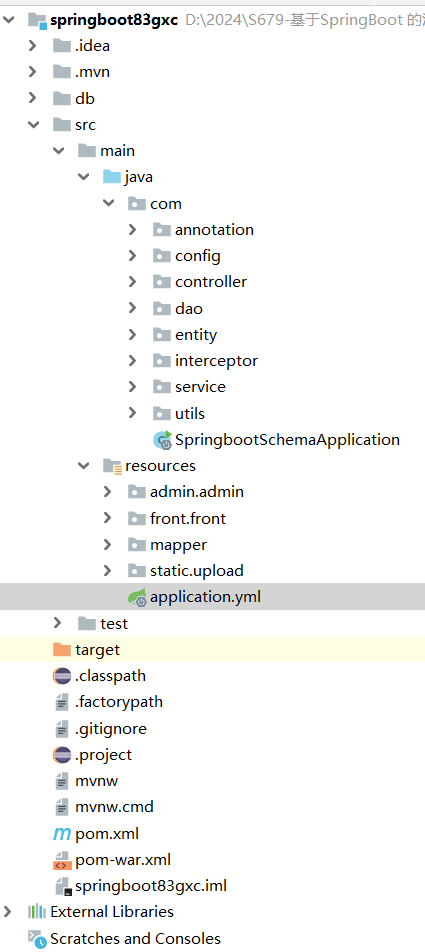
Task: Select the SpringbootSchemaApplication class name
Action: [x=288, y=440]
